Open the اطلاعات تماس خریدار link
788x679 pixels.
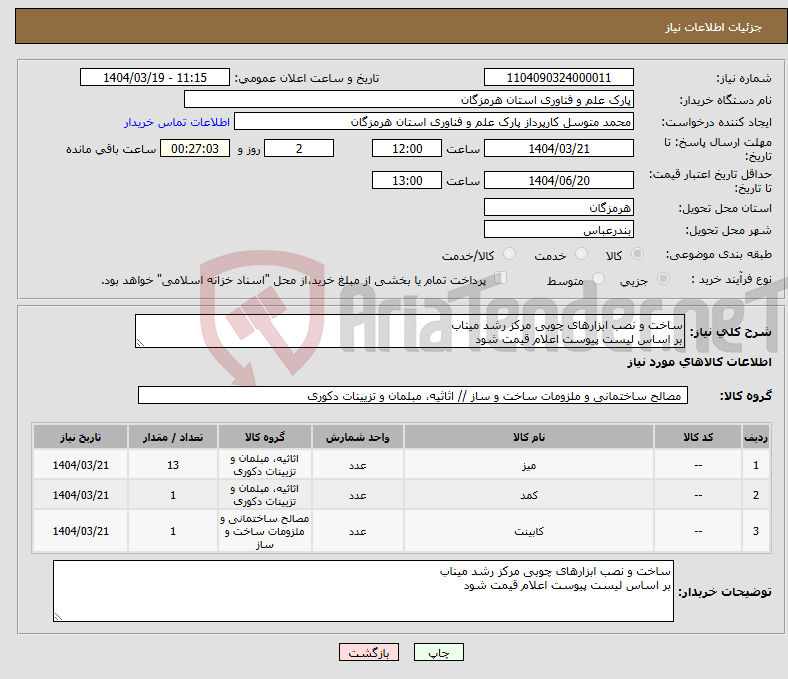pos(177,122)
